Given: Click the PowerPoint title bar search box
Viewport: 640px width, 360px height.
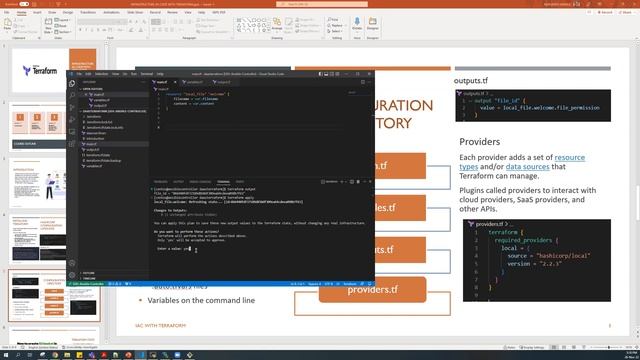Looking at the screenshot, I should coord(322,4).
